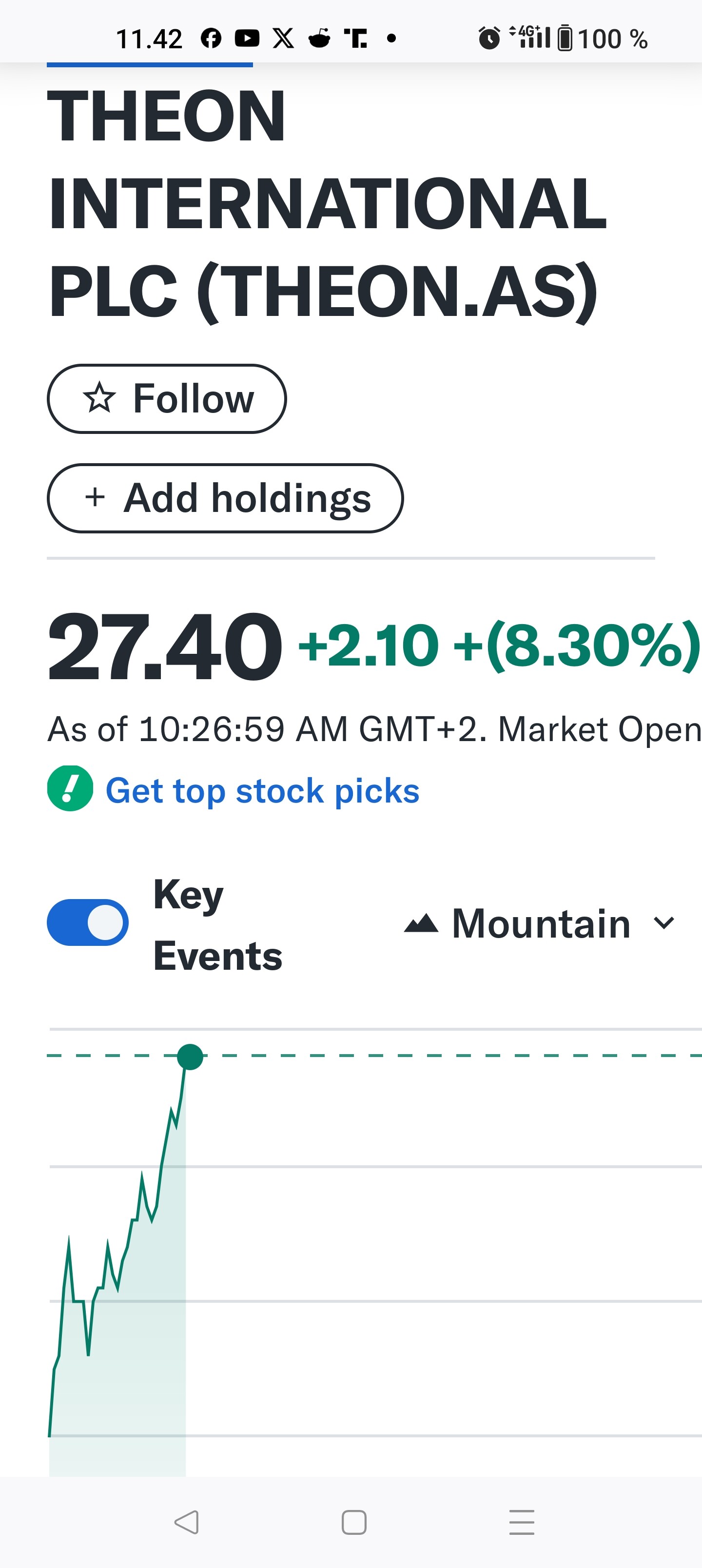The image size is (702, 1568).
Task: Click the green stock picks badge icon
Action: (x=70, y=789)
